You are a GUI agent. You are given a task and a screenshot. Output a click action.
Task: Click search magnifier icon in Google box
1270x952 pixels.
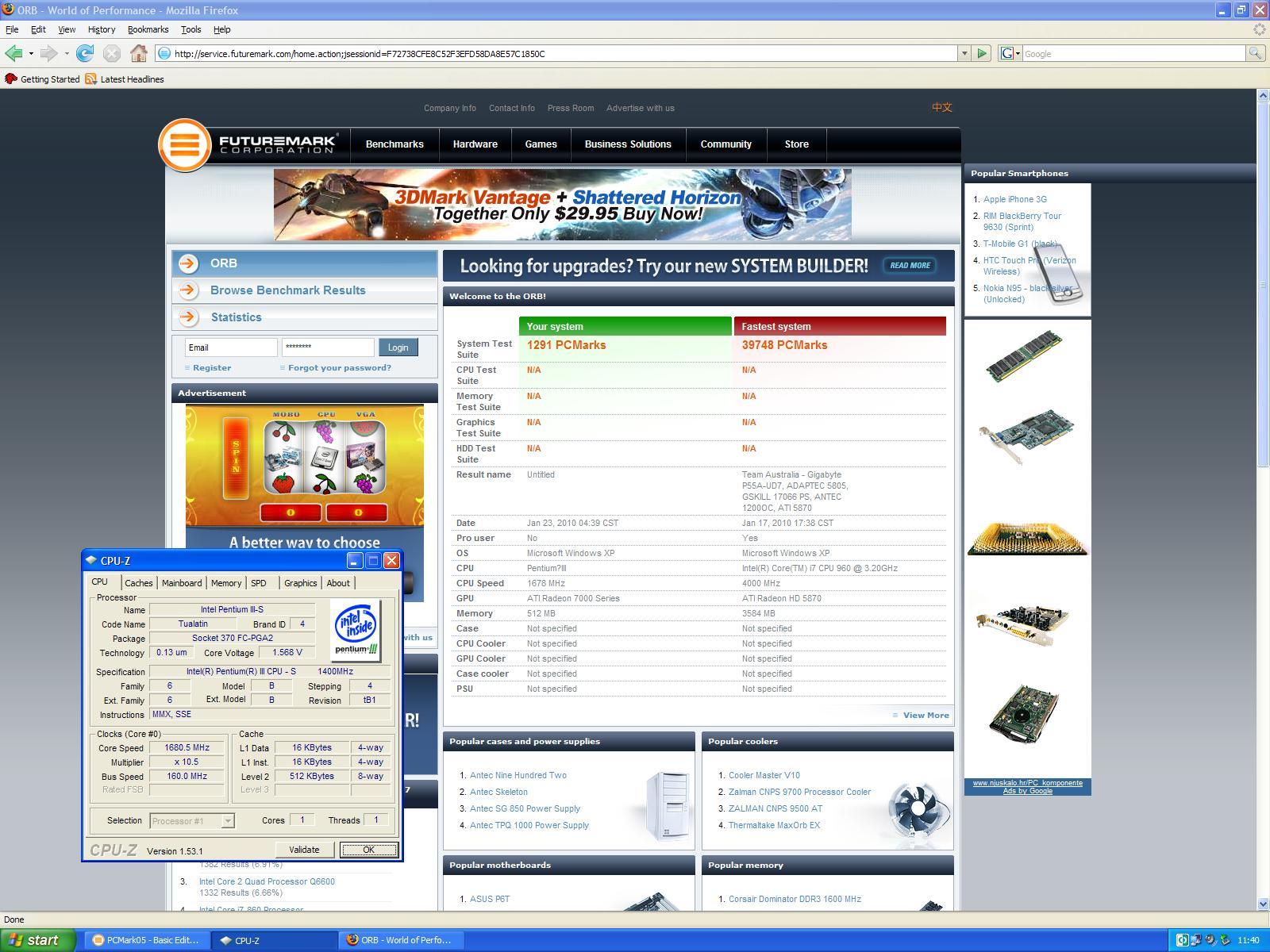(1255, 53)
